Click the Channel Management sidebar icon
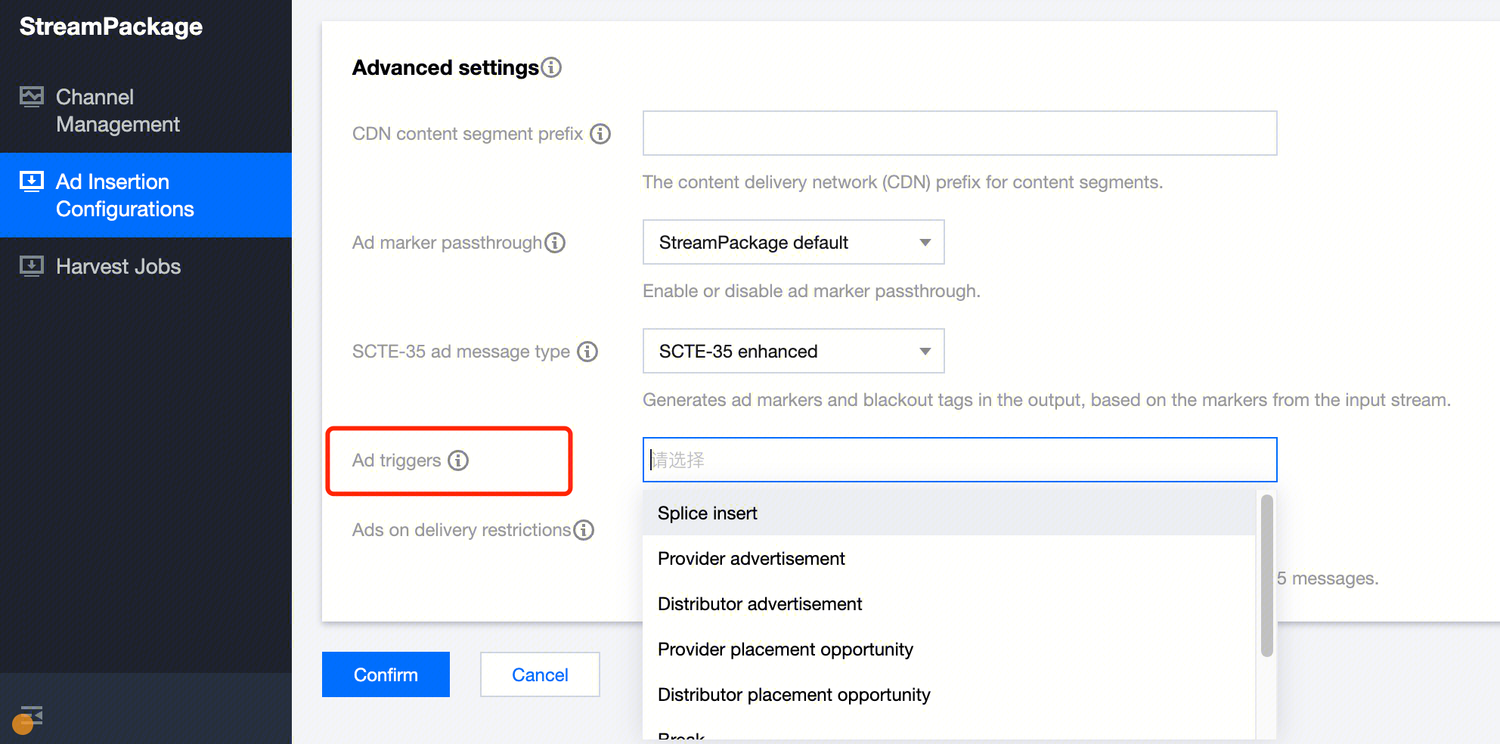The height and width of the screenshot is (744, 1500). [x=32, y=97]
